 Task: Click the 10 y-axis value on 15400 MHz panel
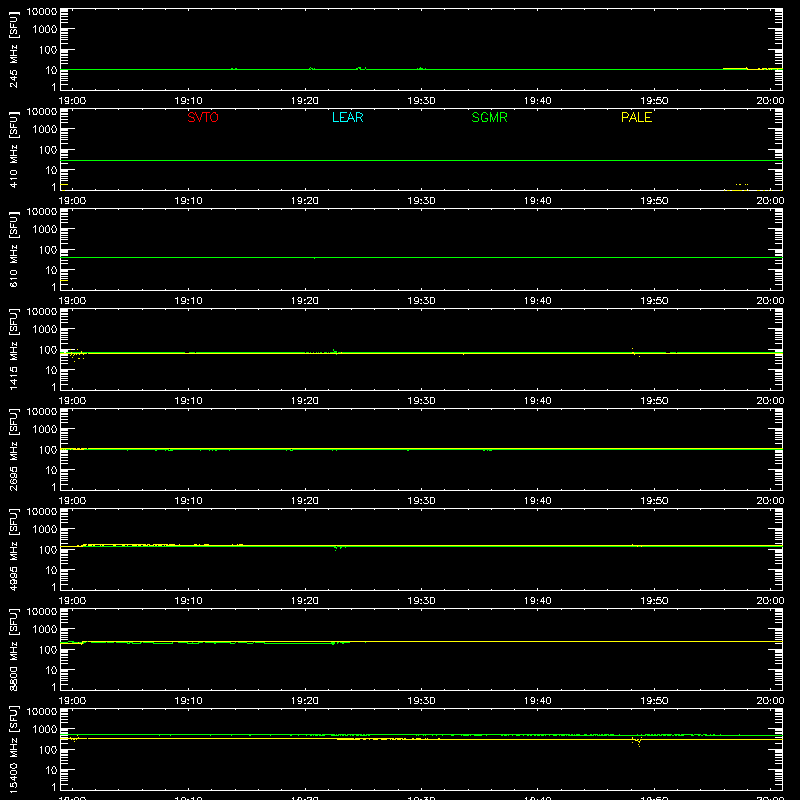coord(51,770)
